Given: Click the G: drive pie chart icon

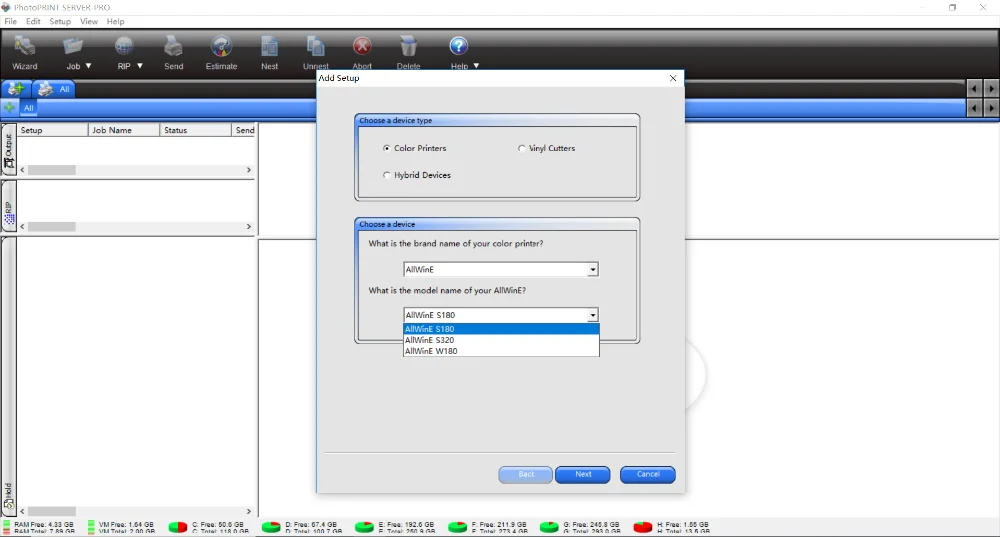Looking at the screenshot, I should [549, 527].
